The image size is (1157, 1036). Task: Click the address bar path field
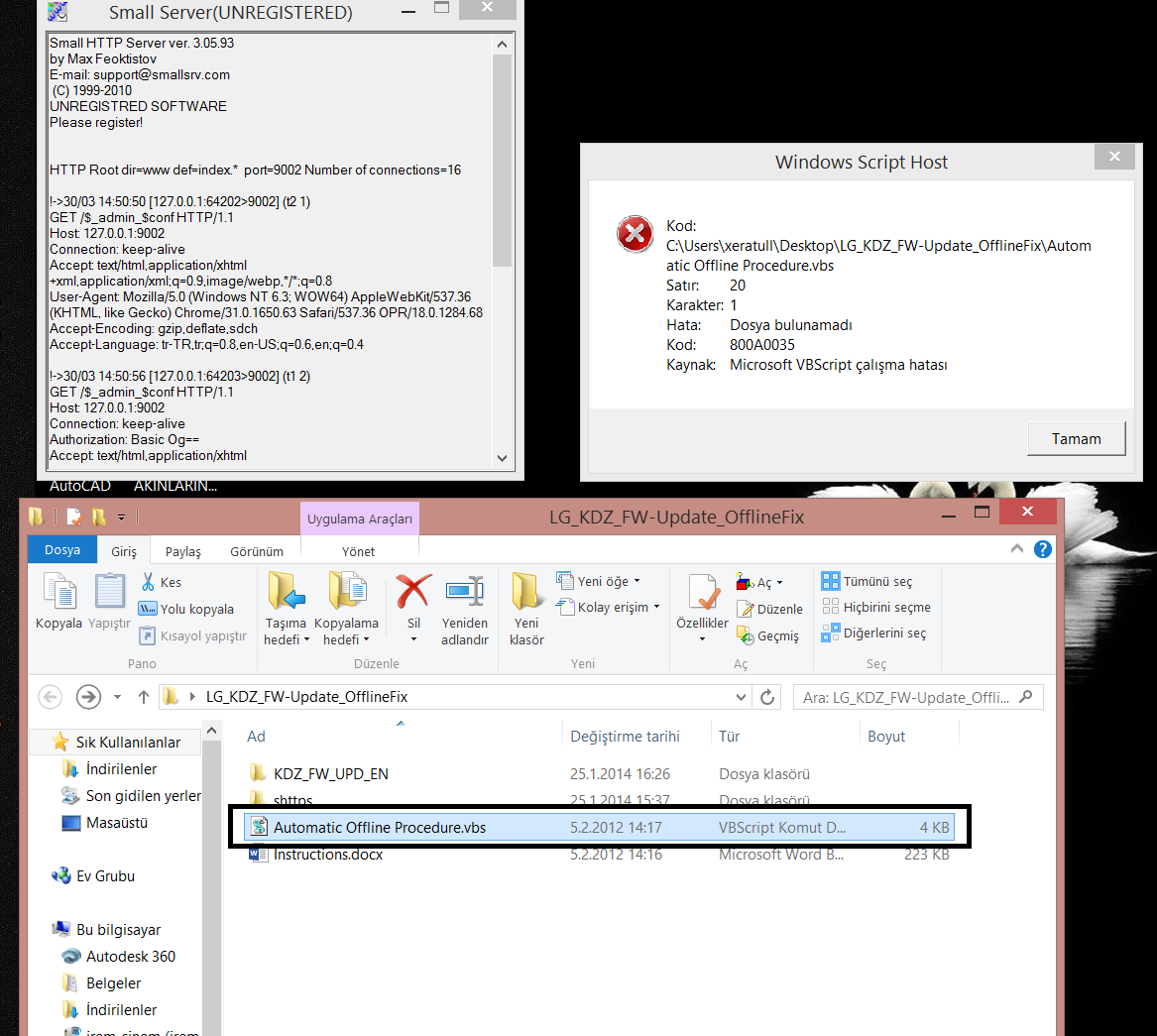(454, 697)
